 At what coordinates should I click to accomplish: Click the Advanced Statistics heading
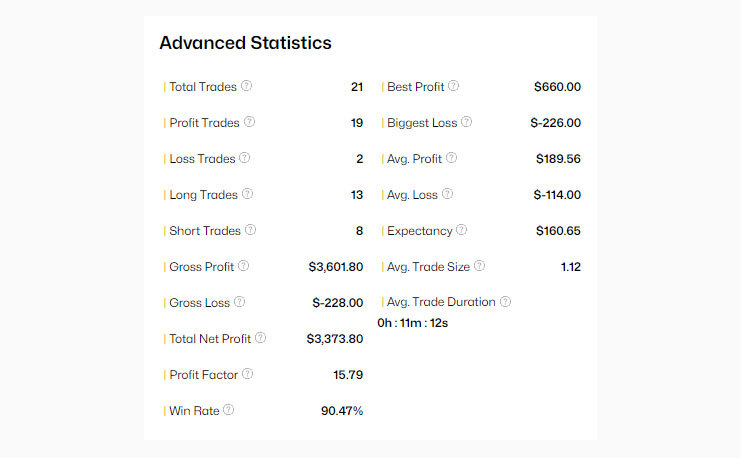click(245, 43)
